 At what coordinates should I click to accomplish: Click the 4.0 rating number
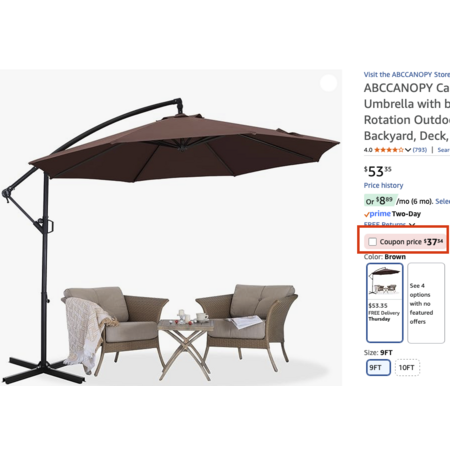pos(368,150)
